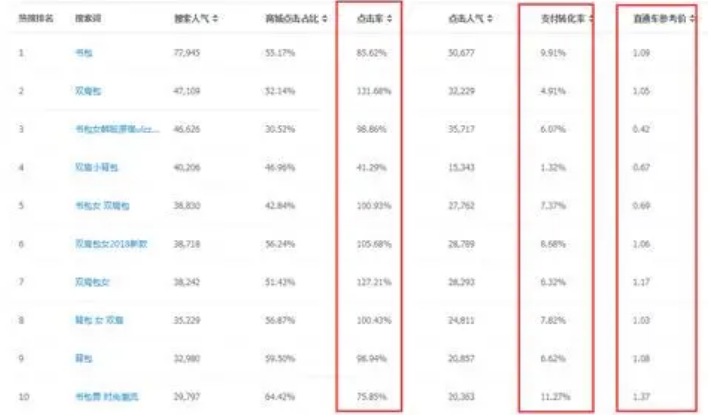Screen dimensions: 708x420
Task: Sort by 搜索人气 using its arrow icon
Action: tap(215, 19)
